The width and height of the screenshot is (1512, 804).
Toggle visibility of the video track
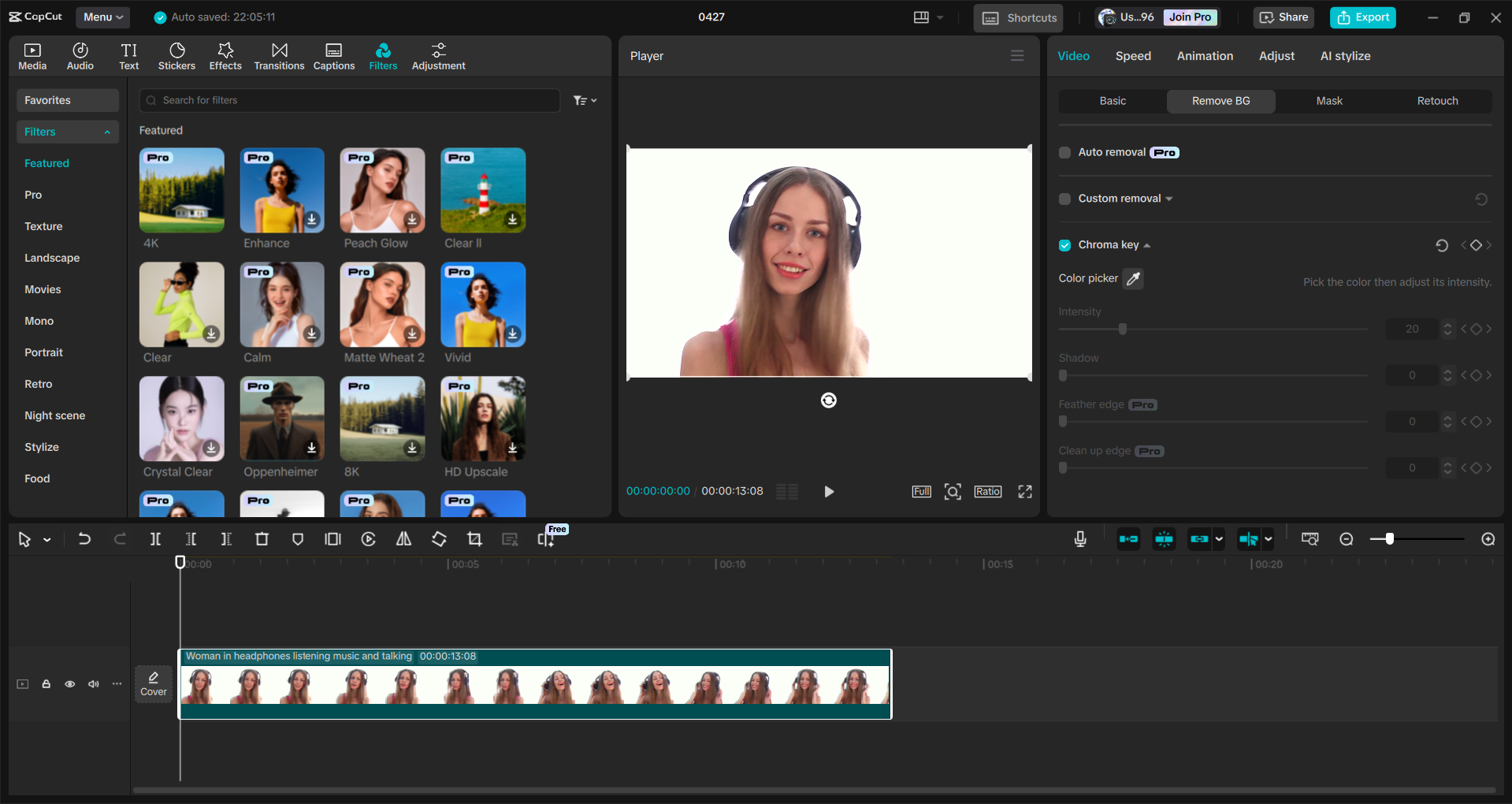click(69, 684)
